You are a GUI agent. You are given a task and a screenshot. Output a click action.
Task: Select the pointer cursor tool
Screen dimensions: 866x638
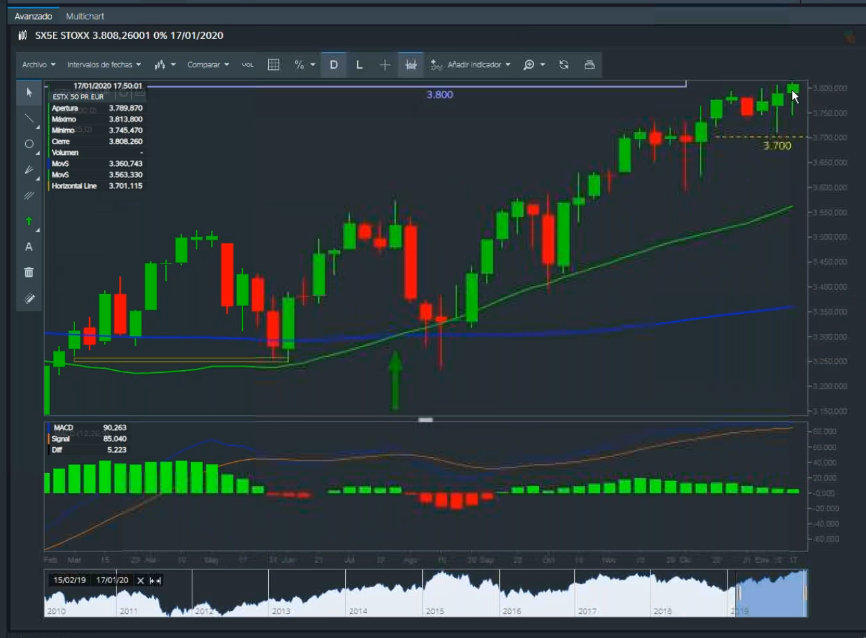click(29, 93)
